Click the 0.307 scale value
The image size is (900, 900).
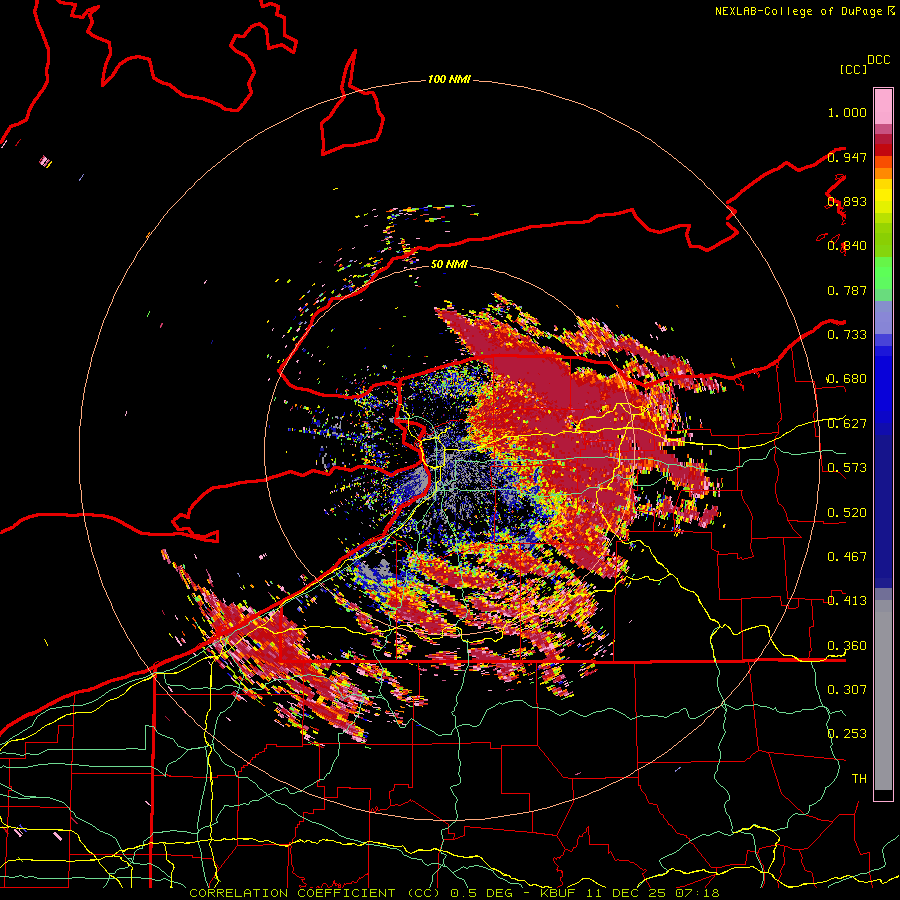pos(847,689)
